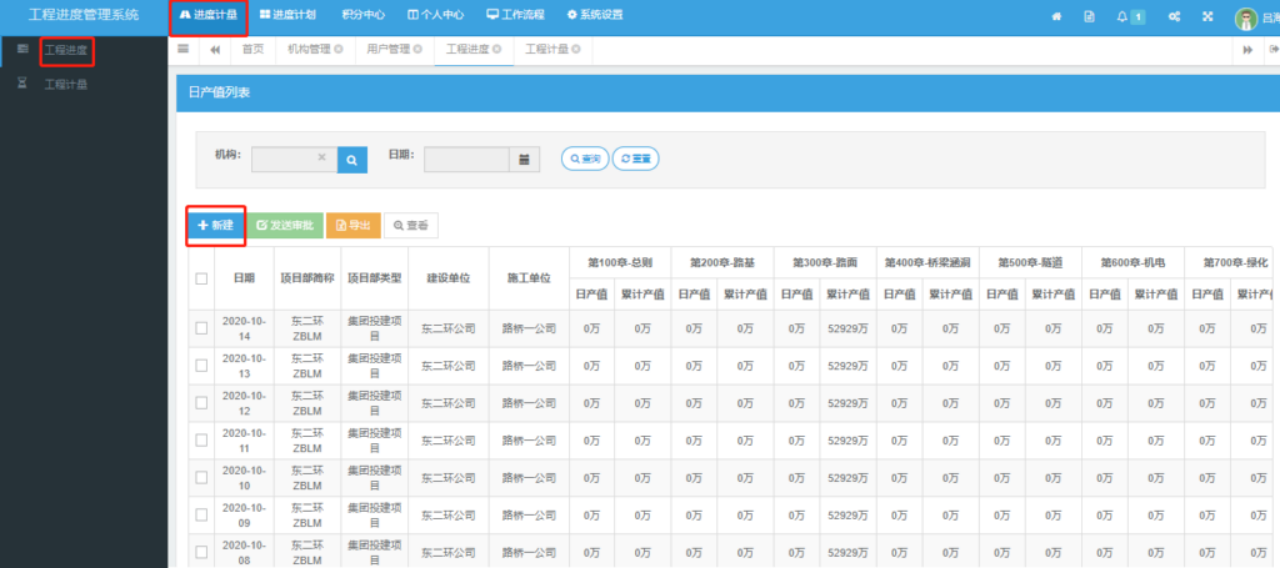This screenshot has height=568, width=1280.
Task: Tick the checkbox for the 2020-10-11 row
Action: point(201,440)
